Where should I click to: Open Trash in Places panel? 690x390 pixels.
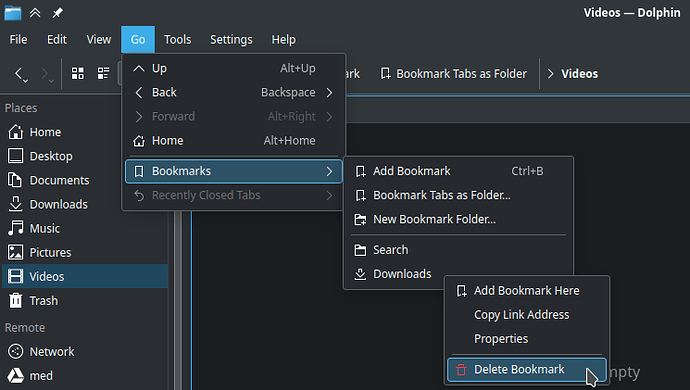(84, 301)
